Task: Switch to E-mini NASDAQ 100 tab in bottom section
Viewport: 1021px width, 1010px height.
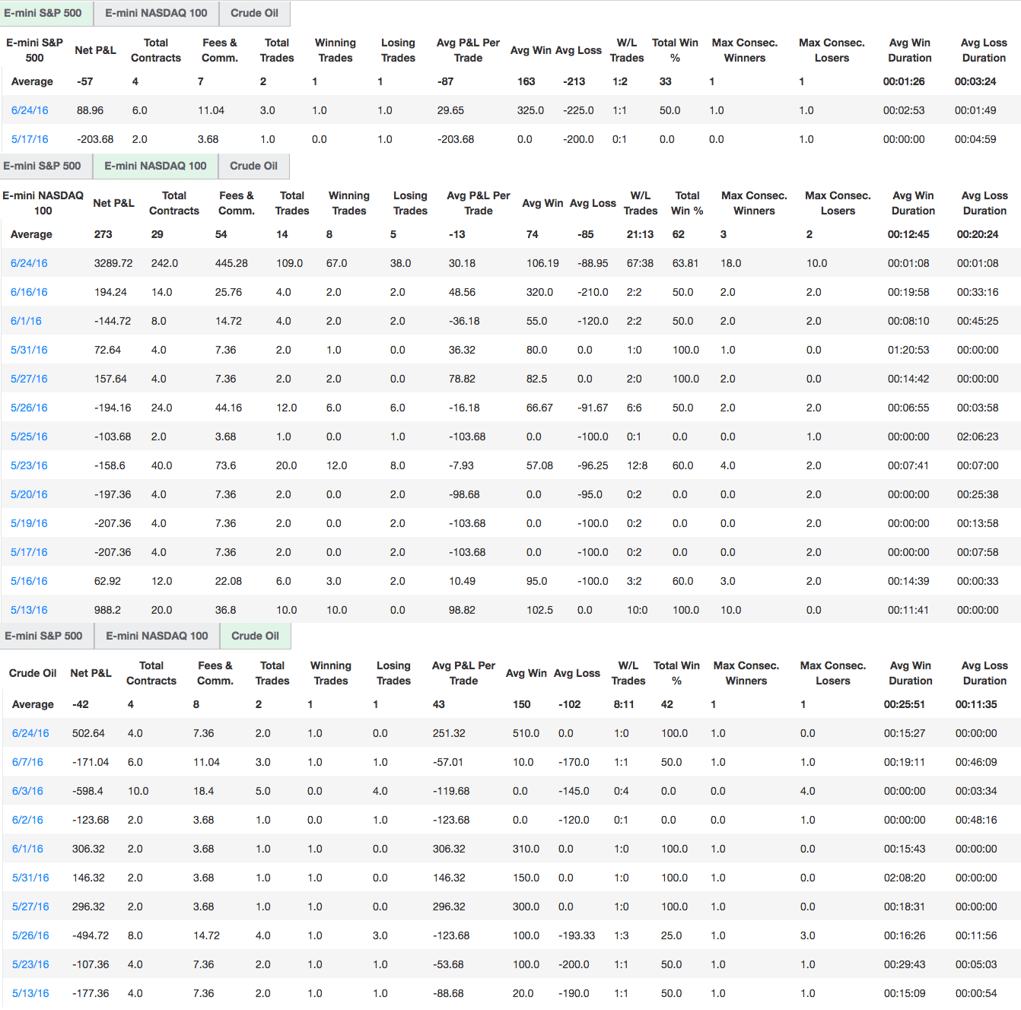Action: [x=156, y=635]
